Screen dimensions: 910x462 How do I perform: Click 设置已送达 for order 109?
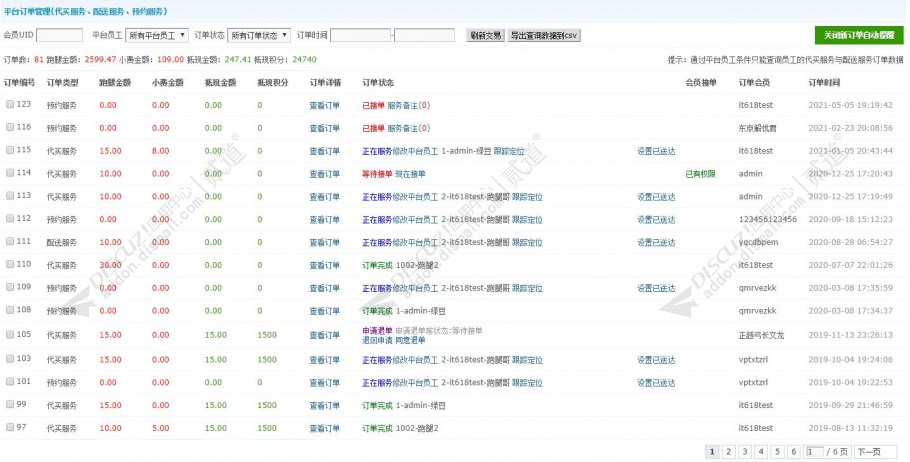click(x=656, y=288)
